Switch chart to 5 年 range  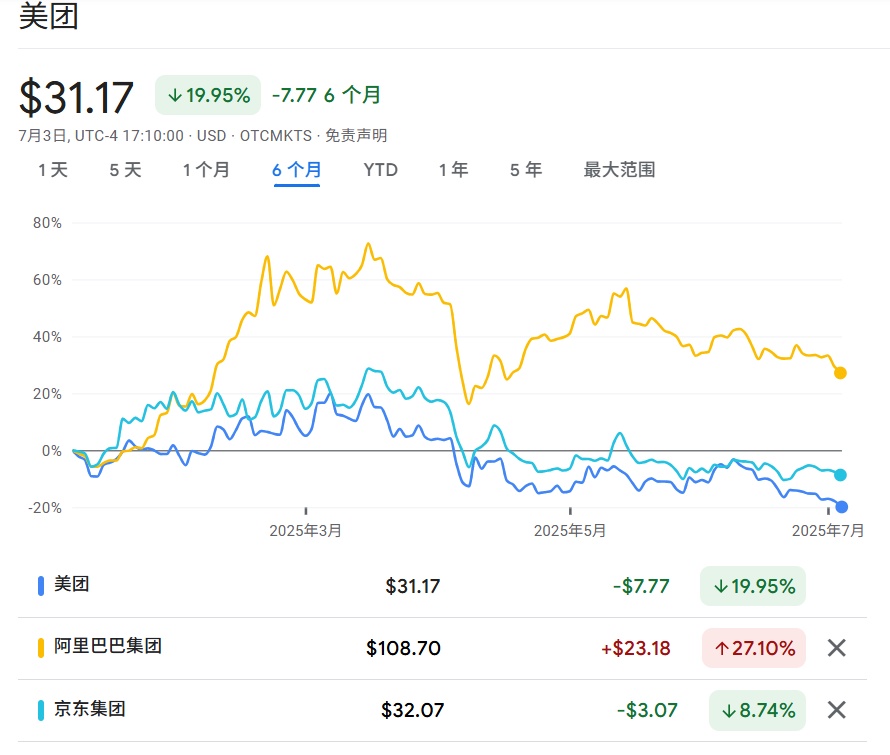pos(526,170)
